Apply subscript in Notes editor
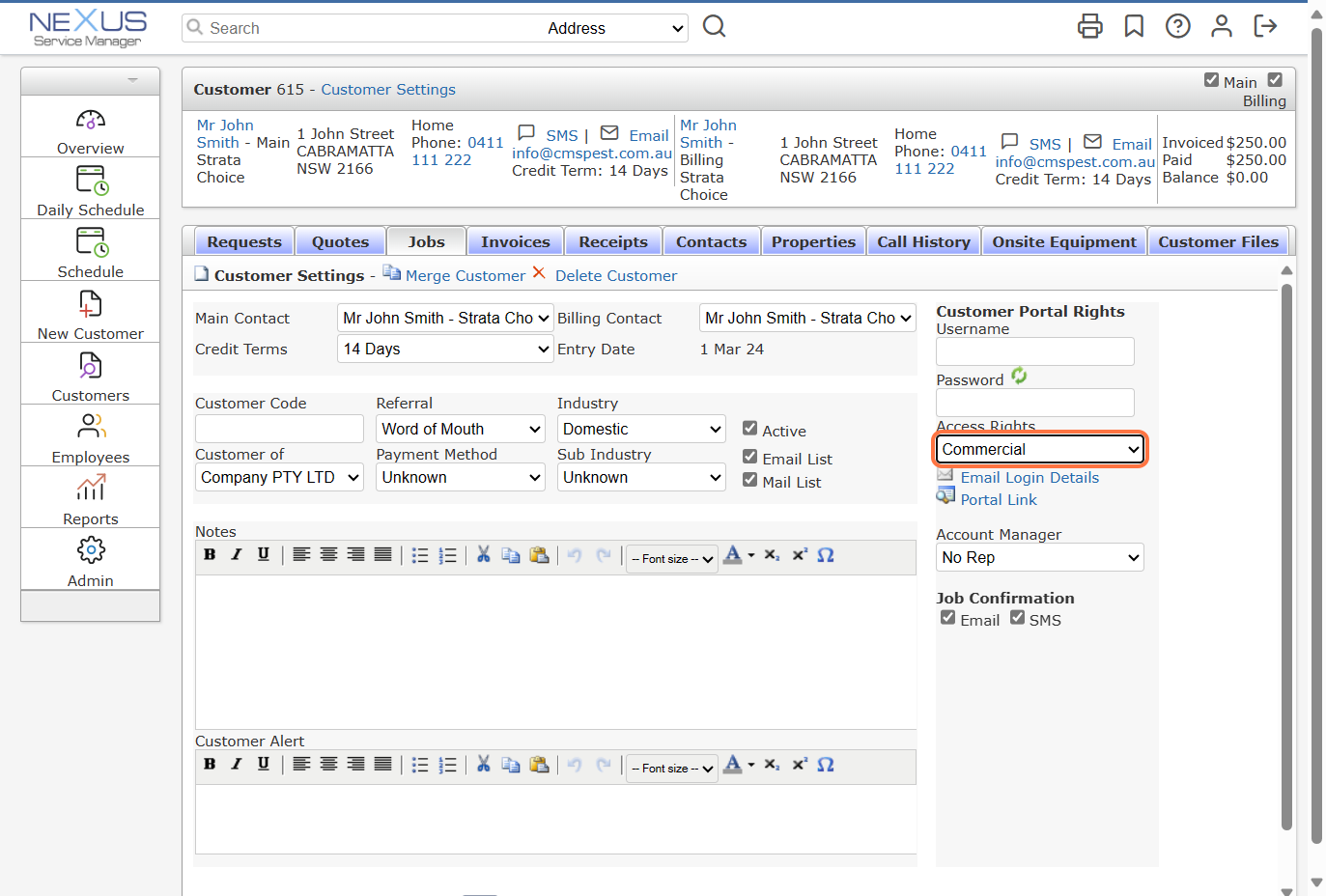 tap(772, 554)
